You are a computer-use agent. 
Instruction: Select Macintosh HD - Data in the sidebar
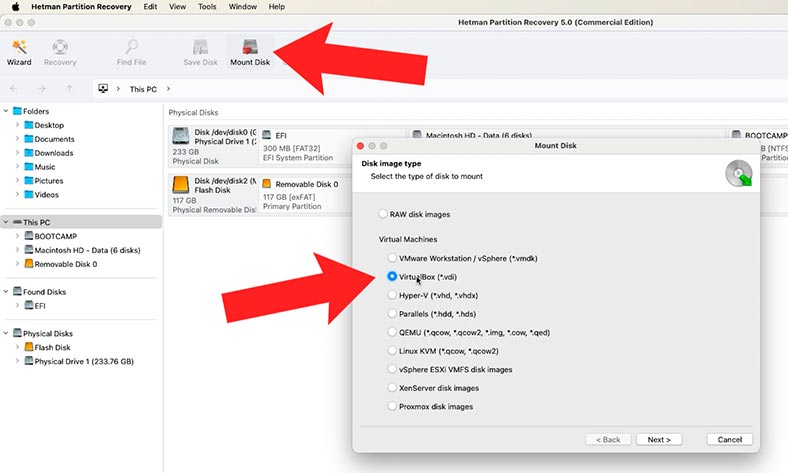pos(87,250)
